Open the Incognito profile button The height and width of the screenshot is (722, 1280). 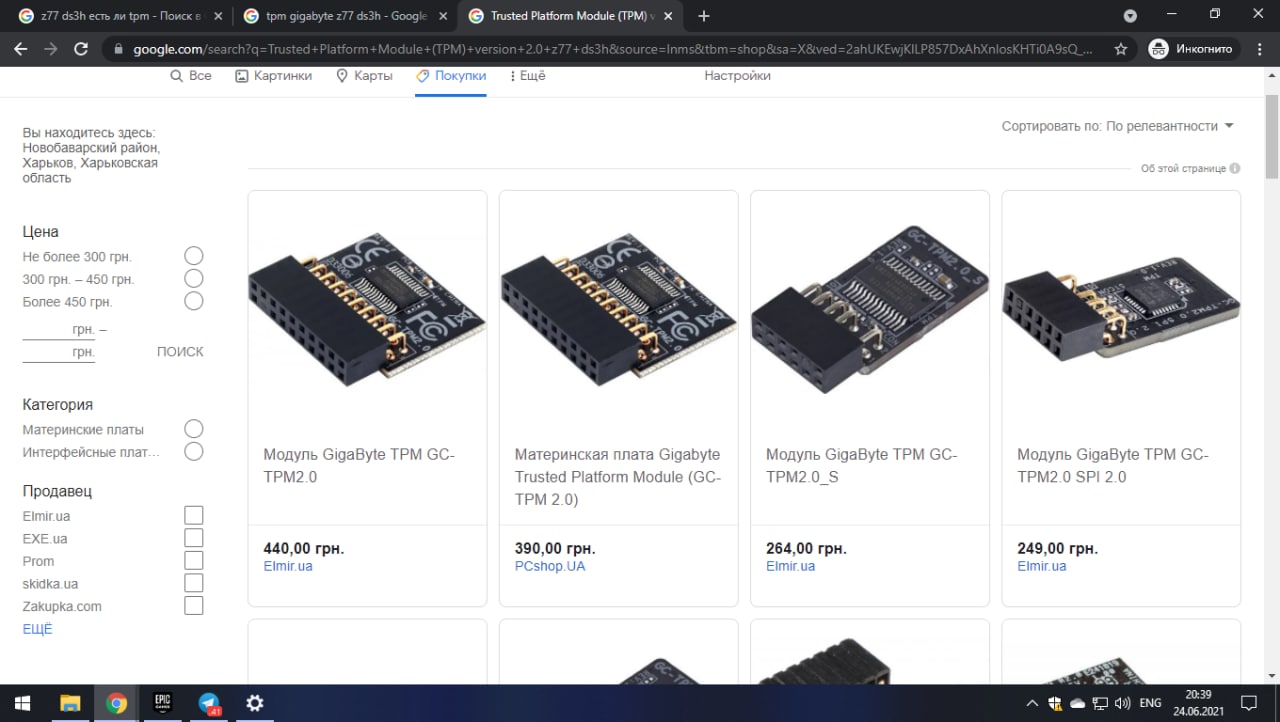click(1191, 48)
